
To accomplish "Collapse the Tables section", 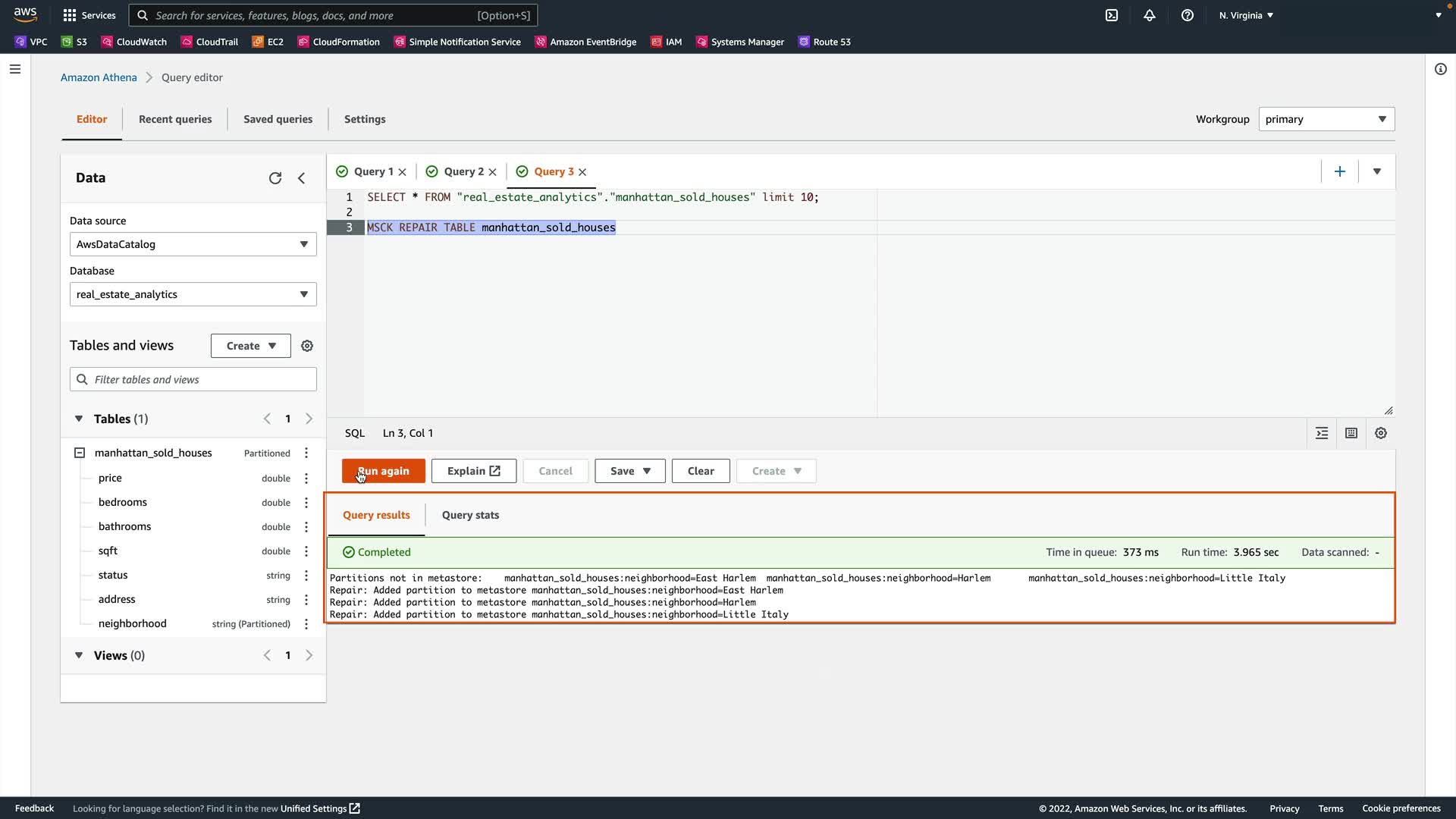I will (x=79, y=419).
